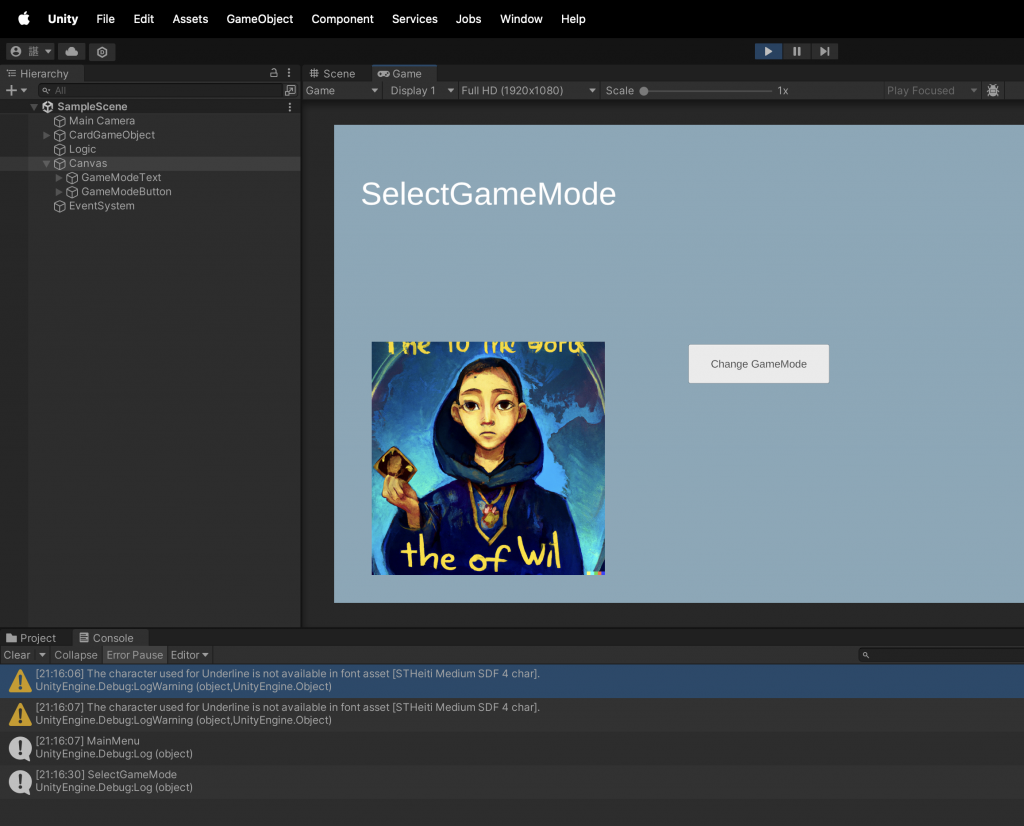Select Logic object in Hierarchy
The width and height of the screenshot is (1024, 826).
tap(82, 150)
